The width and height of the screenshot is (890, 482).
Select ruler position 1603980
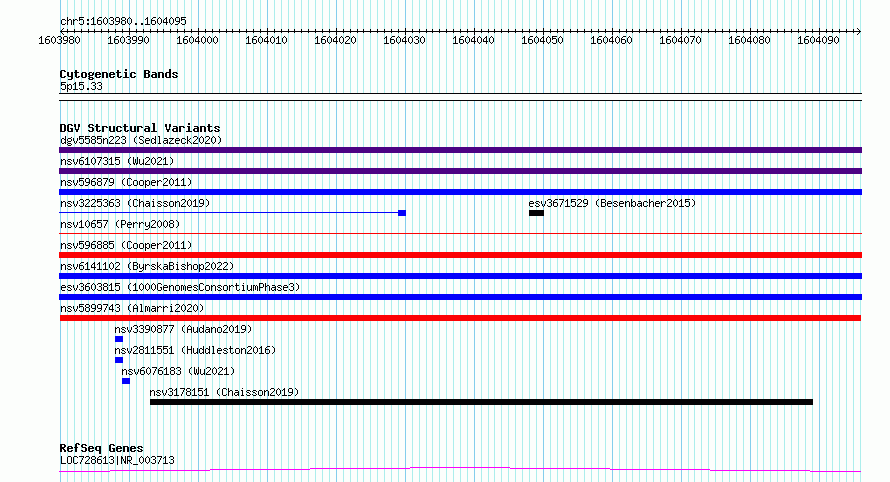coord(59,40)
